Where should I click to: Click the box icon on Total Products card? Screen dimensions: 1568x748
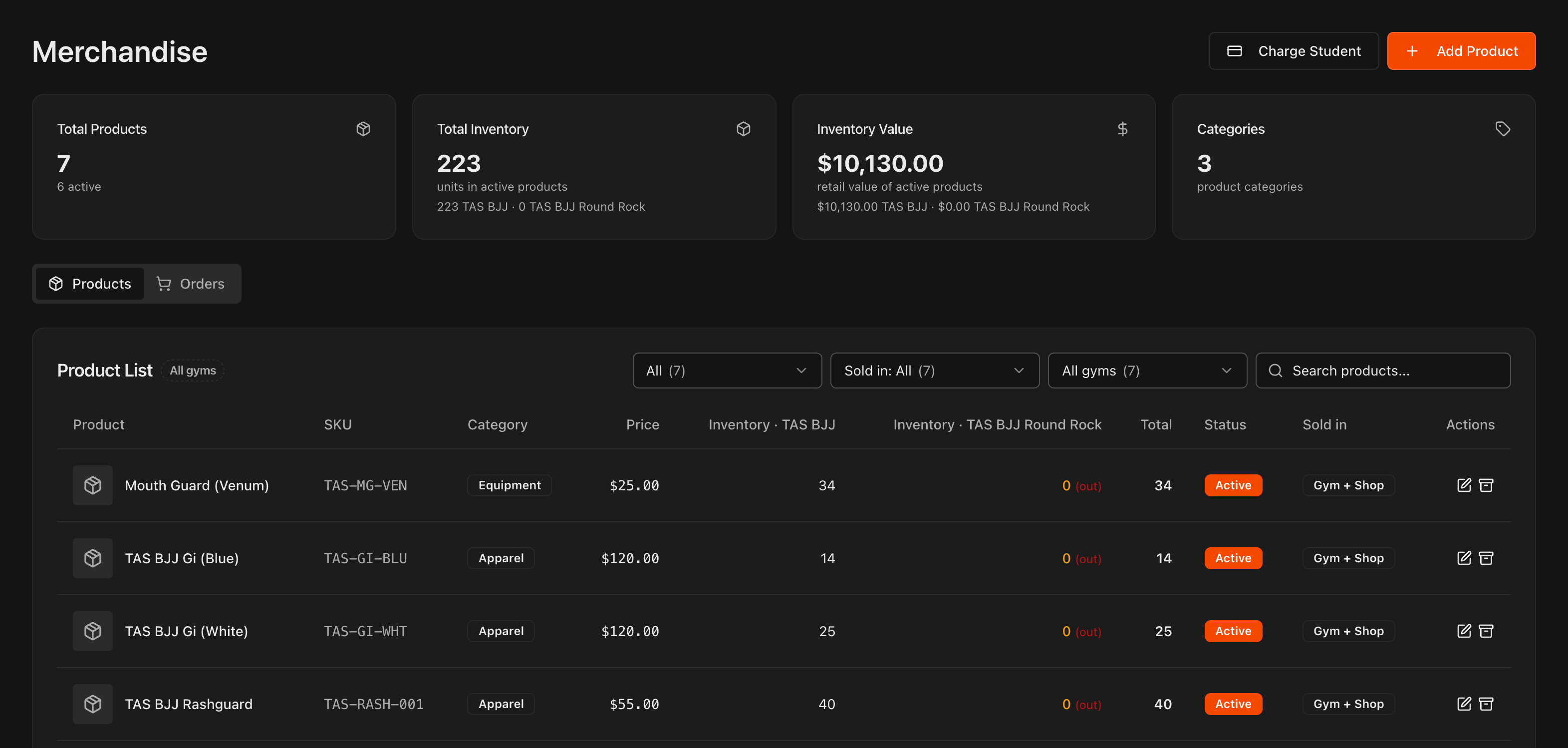(x=363, y=128)
